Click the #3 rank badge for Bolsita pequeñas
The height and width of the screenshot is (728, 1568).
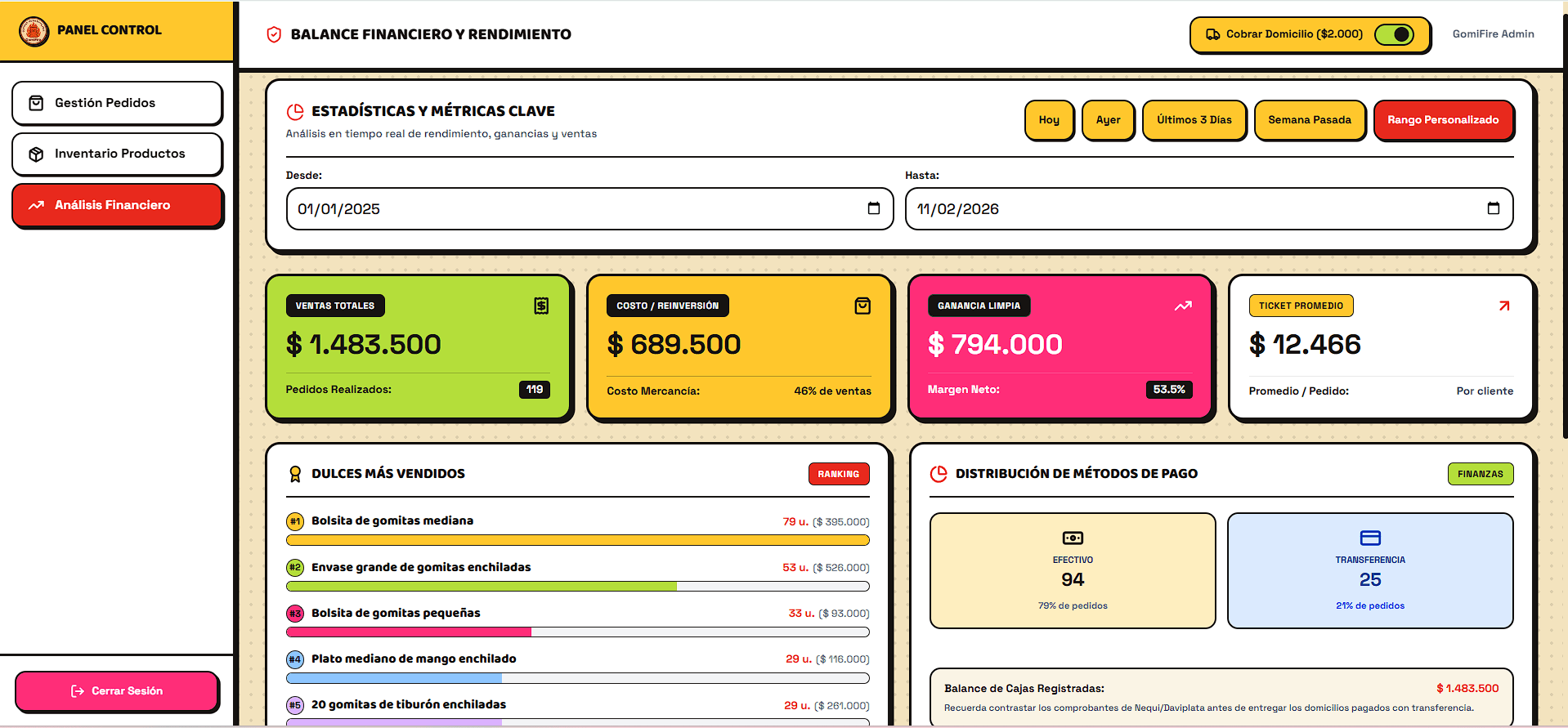pos(295,614)
